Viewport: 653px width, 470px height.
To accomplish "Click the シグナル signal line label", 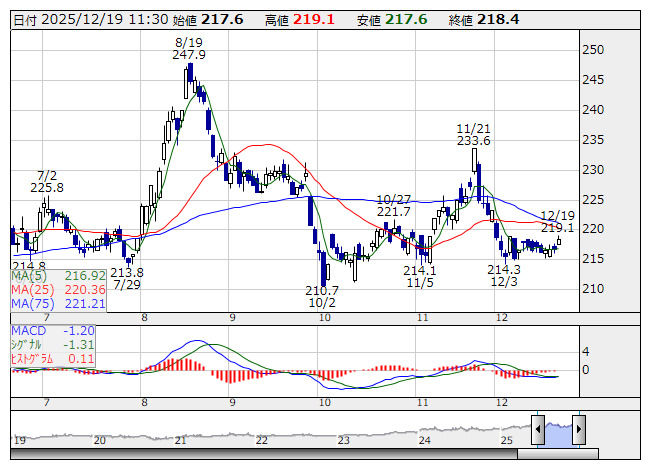I will coord(28,344).
